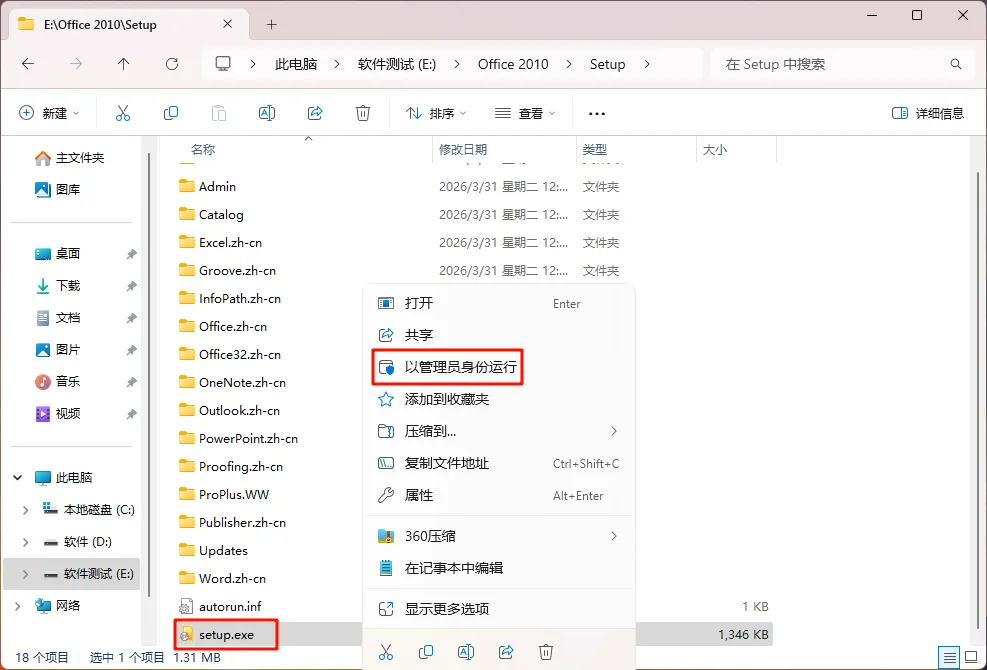Click the Share icon in the toolbar
Viewport: 987px width, 670px height.
(315, 113)
